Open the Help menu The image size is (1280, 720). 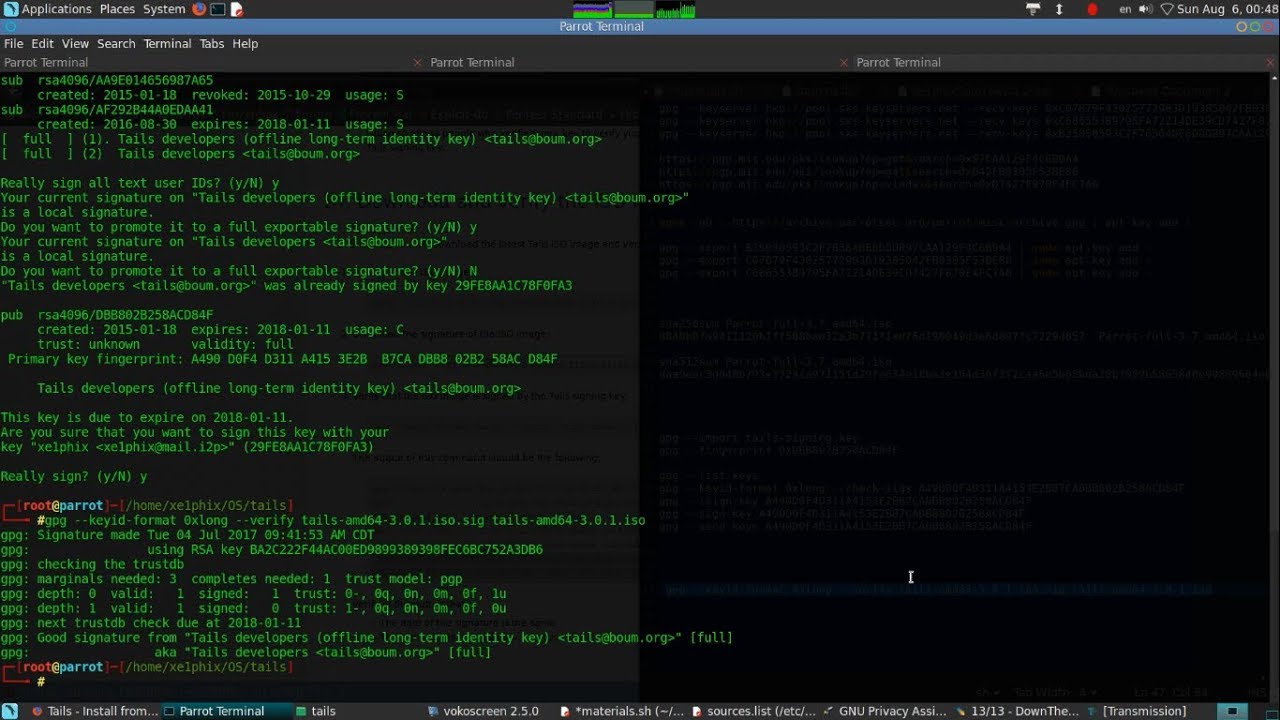click(x=245, y=44)
